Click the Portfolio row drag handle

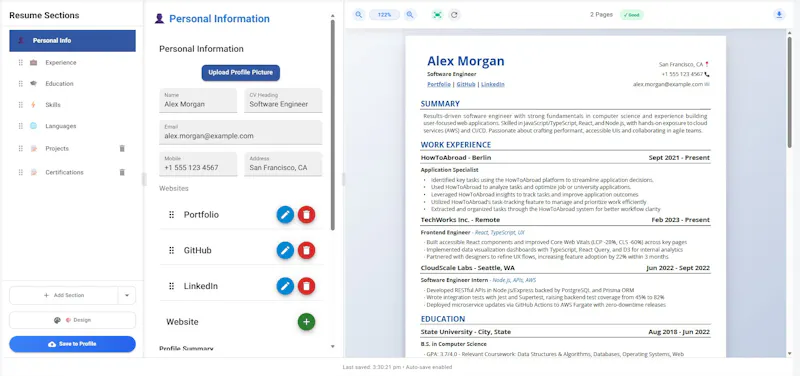(171, 215)
